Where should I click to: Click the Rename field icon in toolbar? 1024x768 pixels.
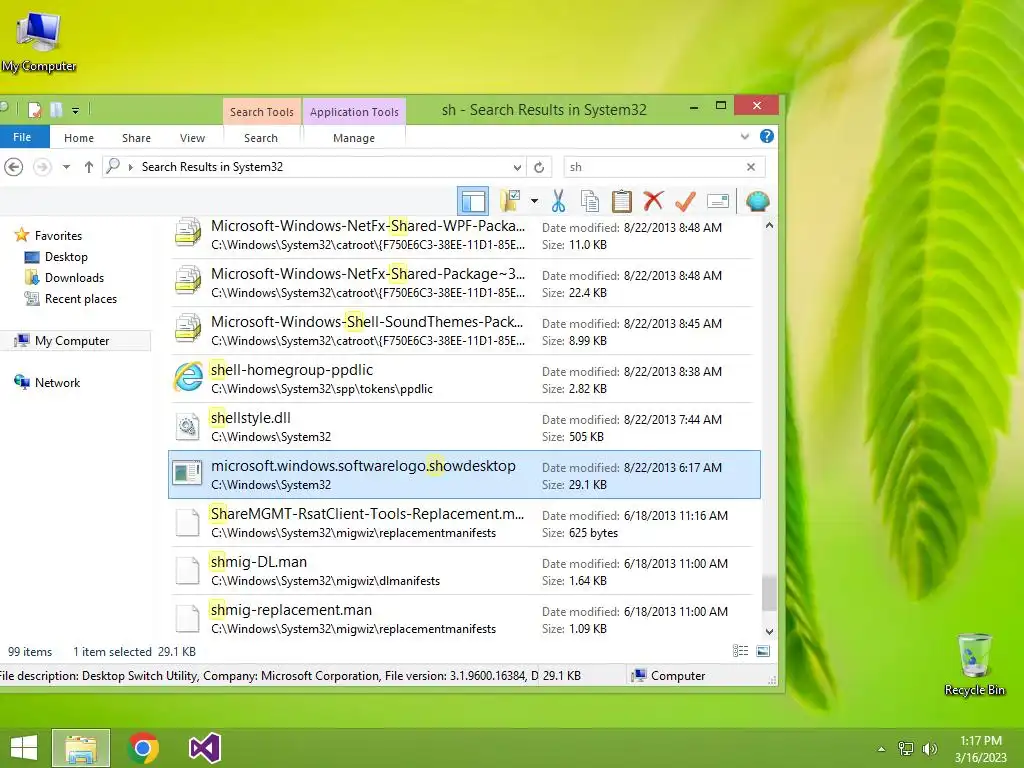pos(718,200)
